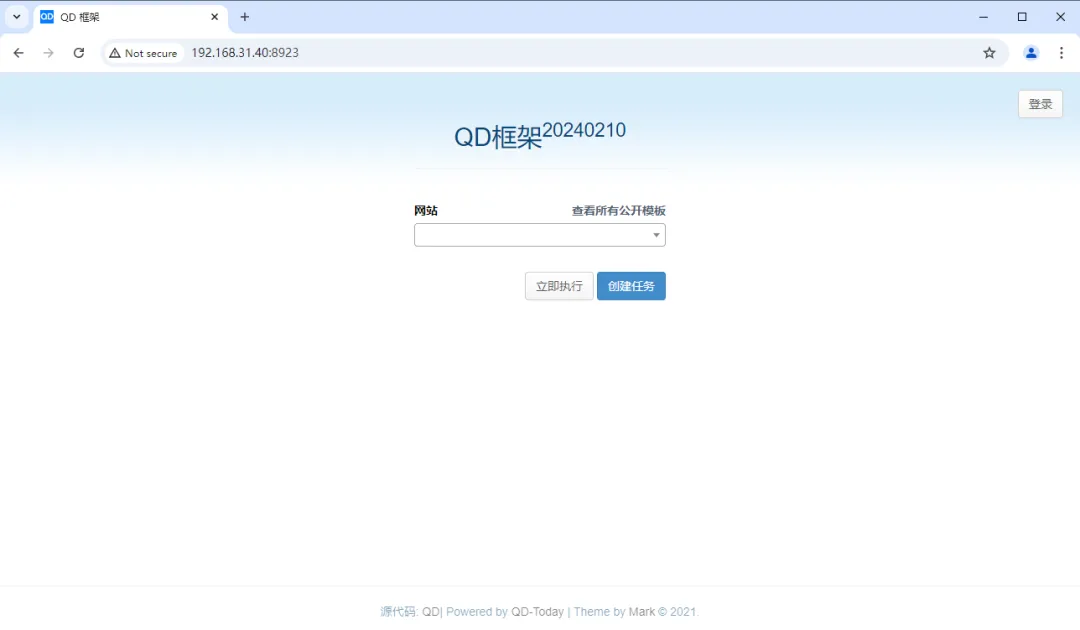
Task: Click the blue 创建任务 button
Action: point(631,286)
